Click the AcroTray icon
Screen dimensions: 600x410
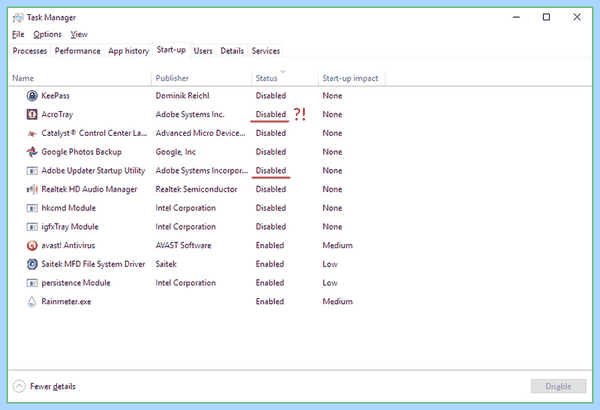32,114
